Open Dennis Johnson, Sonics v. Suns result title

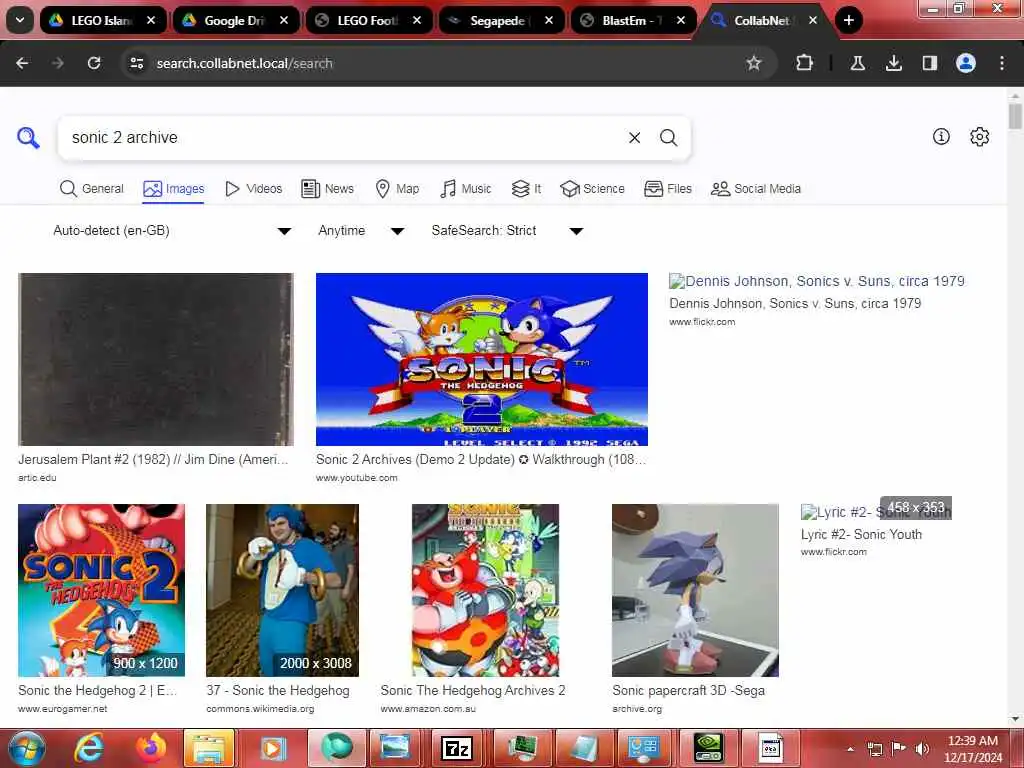795,304
